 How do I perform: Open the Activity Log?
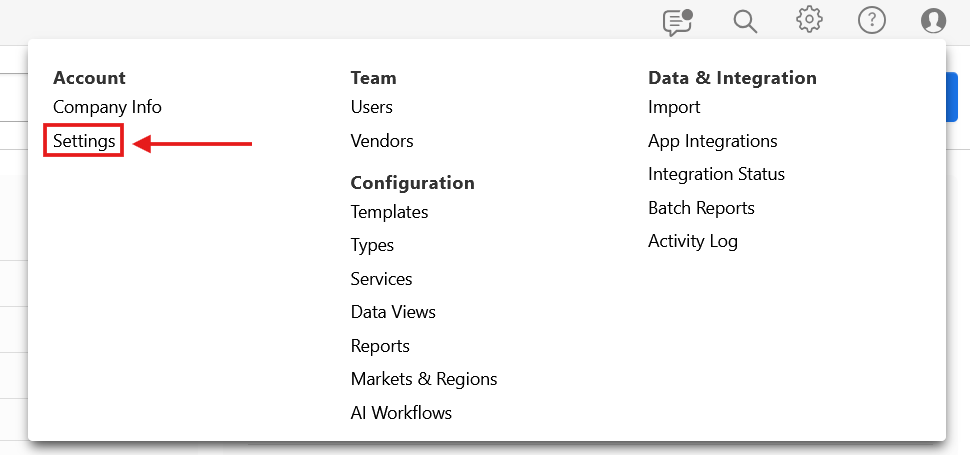692,241
